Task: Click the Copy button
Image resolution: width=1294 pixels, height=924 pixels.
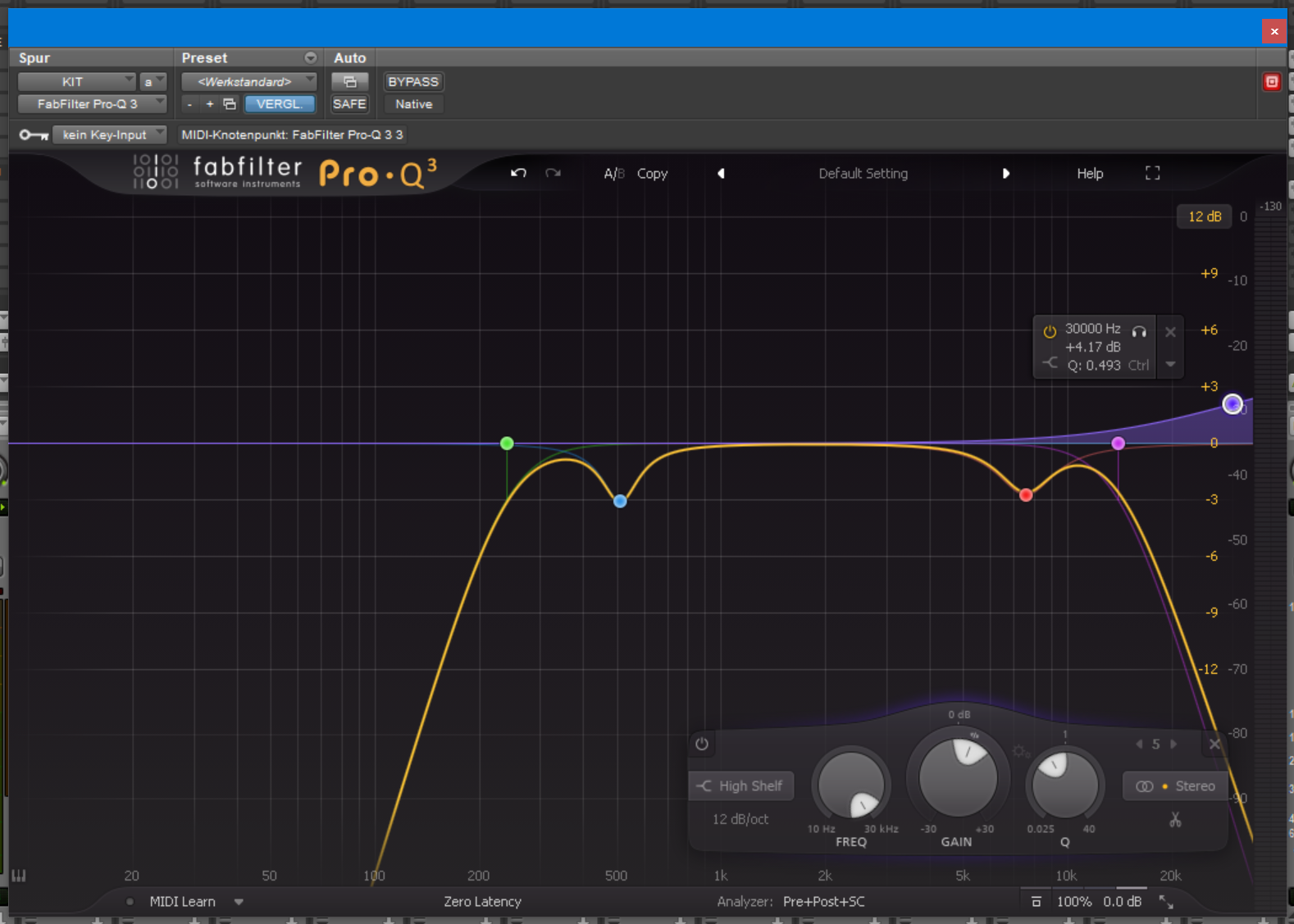Action: (x=652, y=174)
